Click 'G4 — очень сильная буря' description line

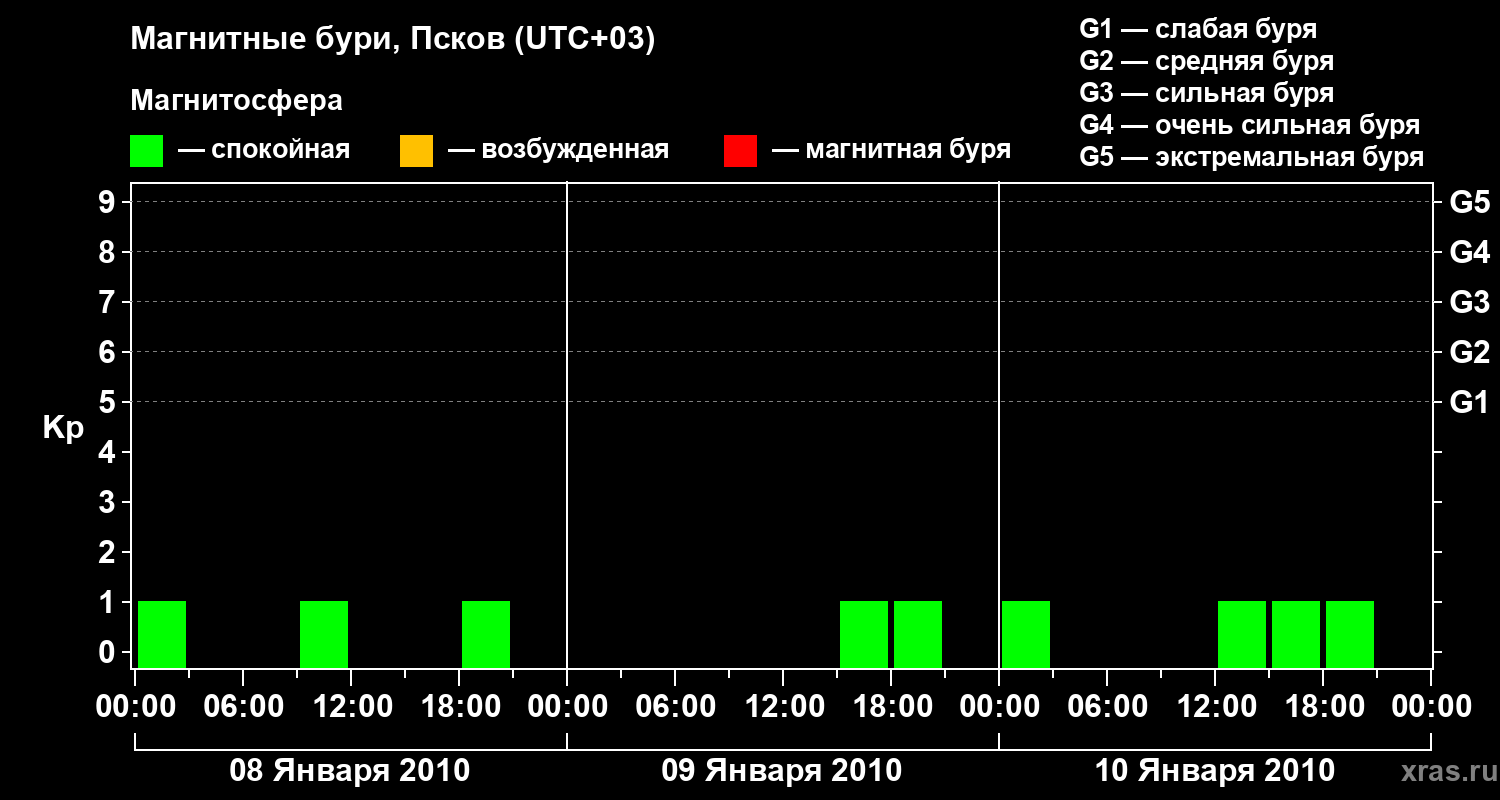[x=1250, y=125]
